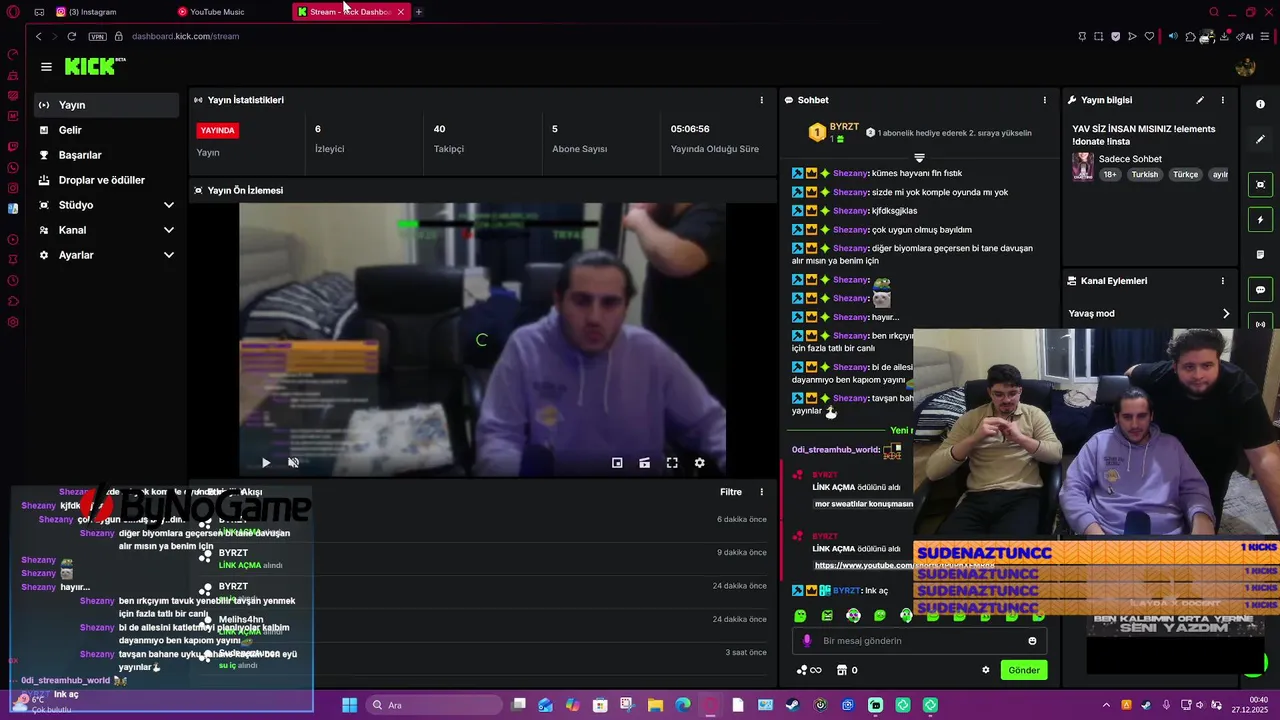Screen dimensions: 1280x720
Task: Toggle mini player in stream preview
Action: [x=617, y=463]
